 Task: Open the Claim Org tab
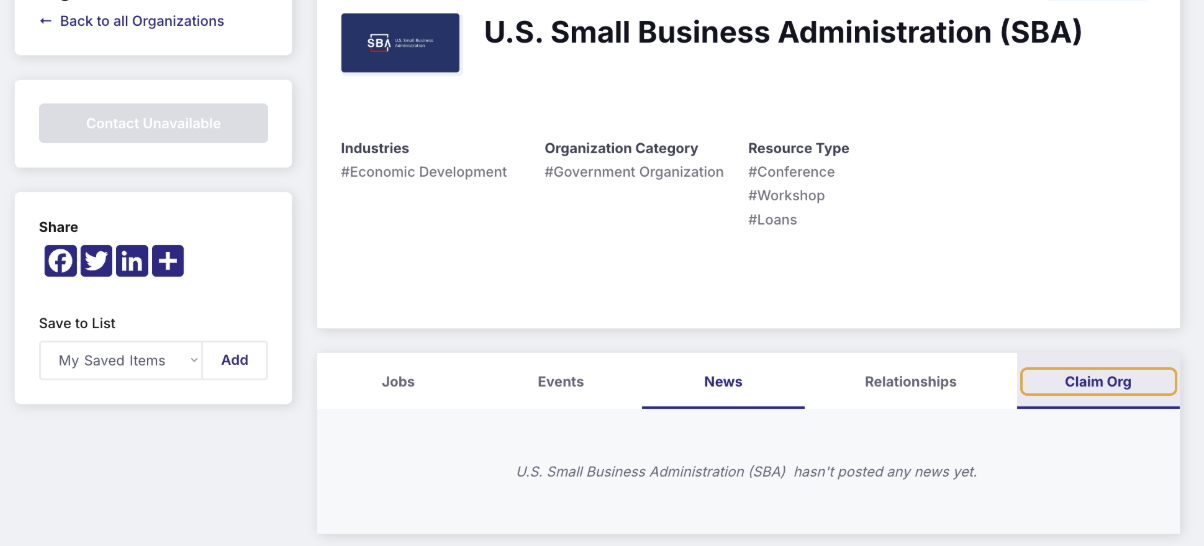tap(1098, 381)
